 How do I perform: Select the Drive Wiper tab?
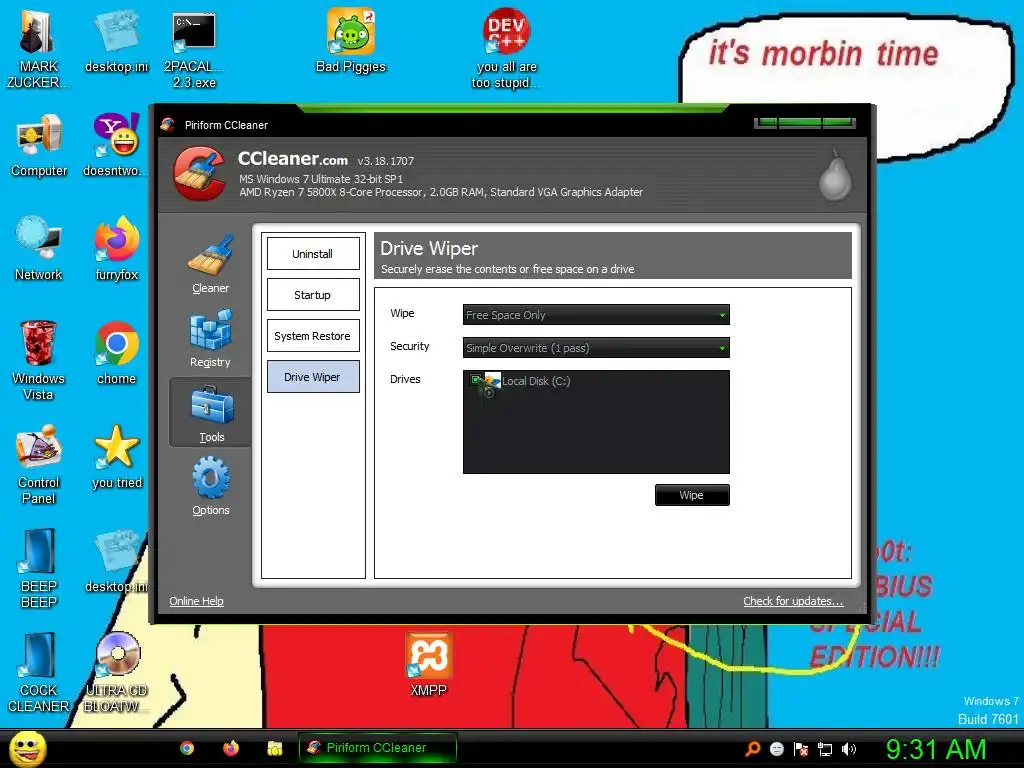click(313, 377)
